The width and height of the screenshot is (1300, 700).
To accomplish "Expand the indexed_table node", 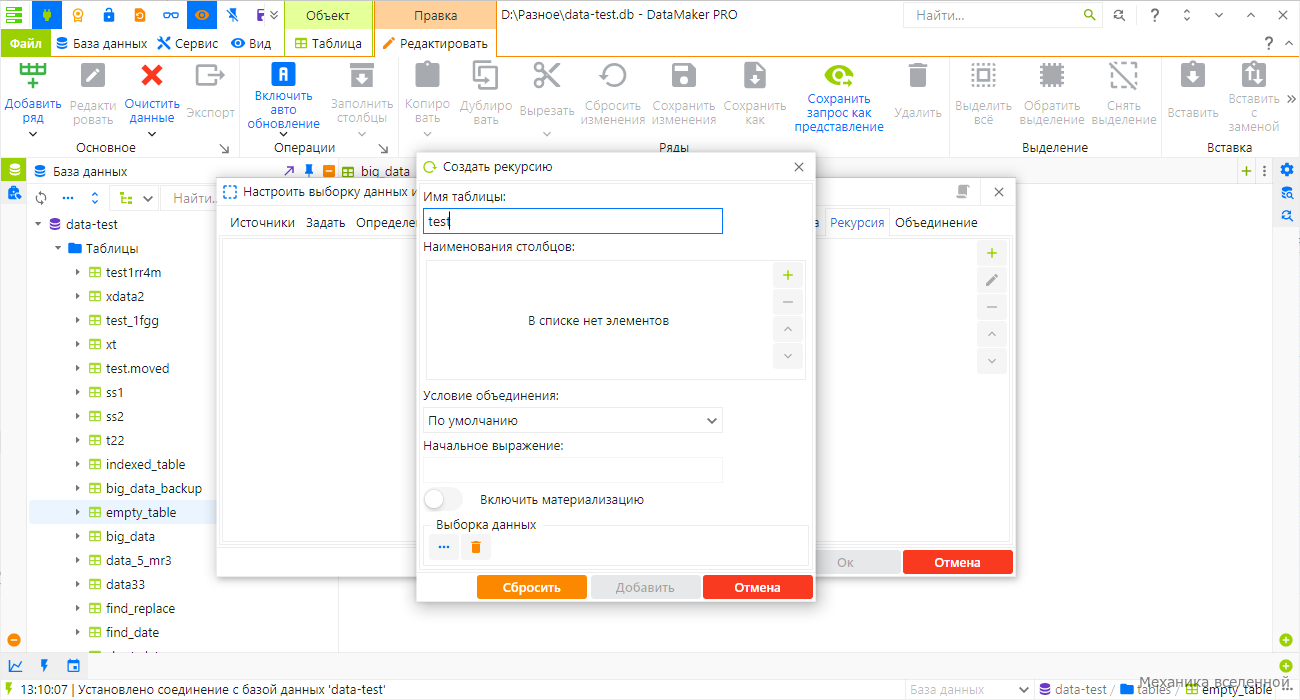I will (x=77, y=464).
